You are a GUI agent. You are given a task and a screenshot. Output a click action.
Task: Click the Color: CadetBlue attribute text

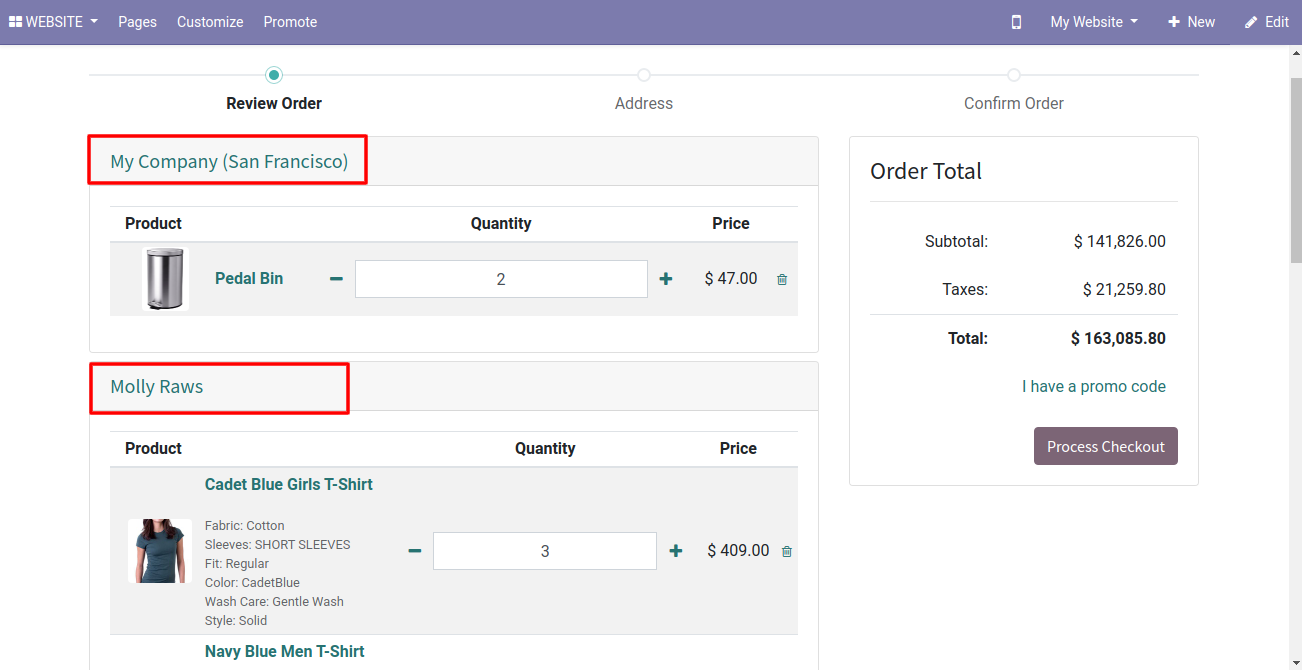[252, 582]
